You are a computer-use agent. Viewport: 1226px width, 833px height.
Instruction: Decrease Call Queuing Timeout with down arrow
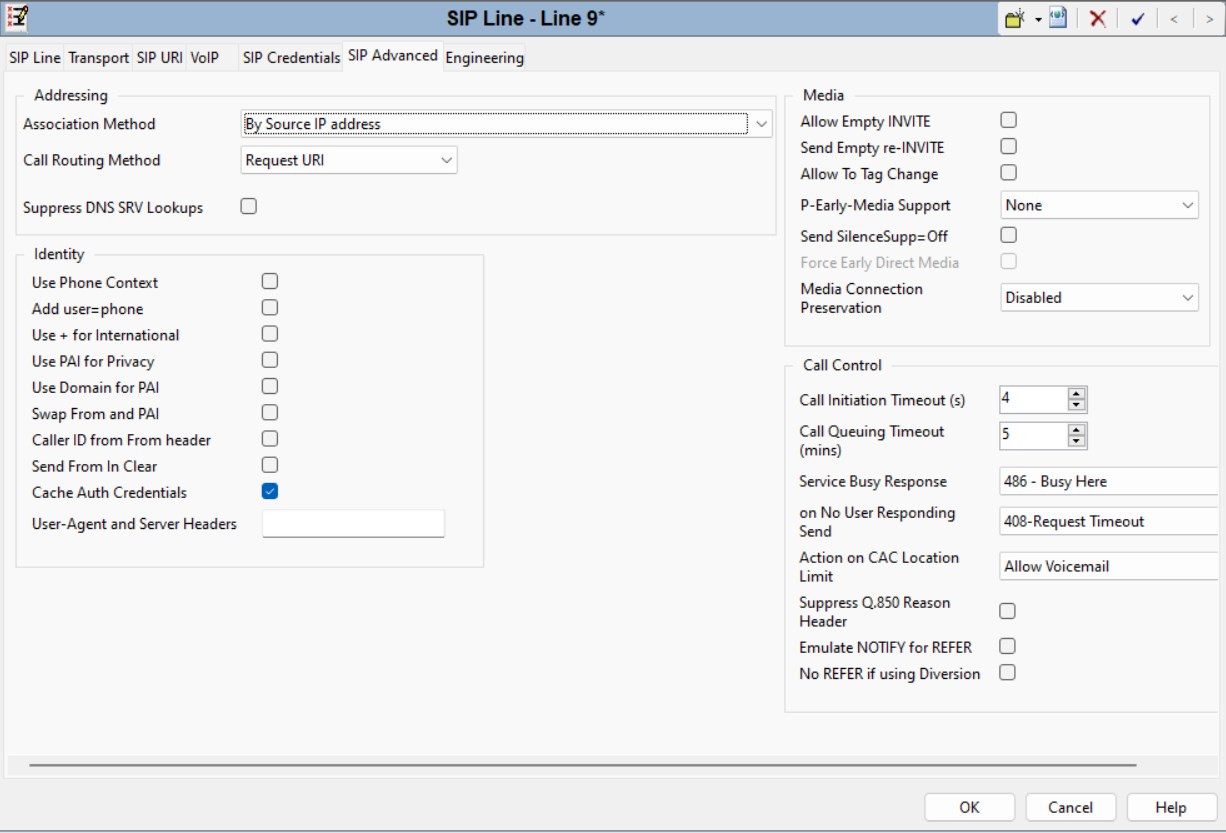pyautogui.click(x=1076, y=441)
